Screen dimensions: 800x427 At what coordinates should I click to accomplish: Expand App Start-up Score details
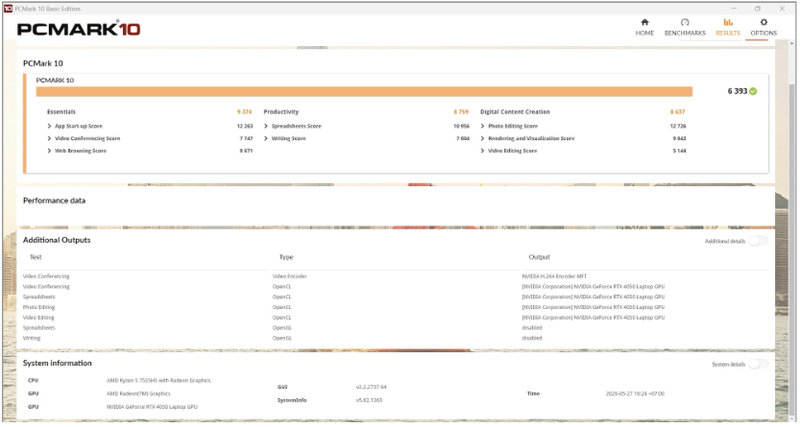(49, 126)
